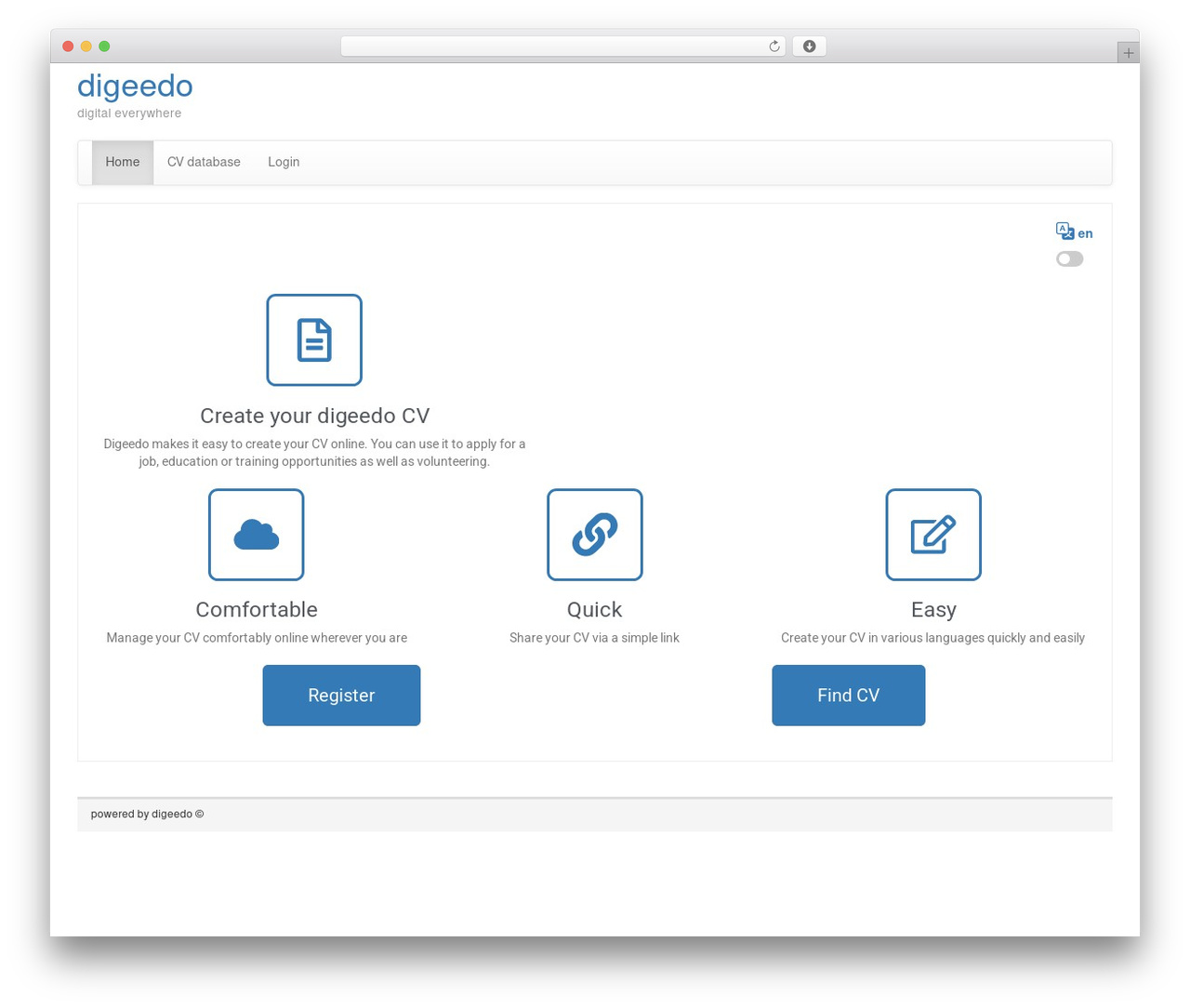Screen dimensions: 1190x1008
Task: Click the document icon above Create your digeedo CV
Action: point(314,340)
